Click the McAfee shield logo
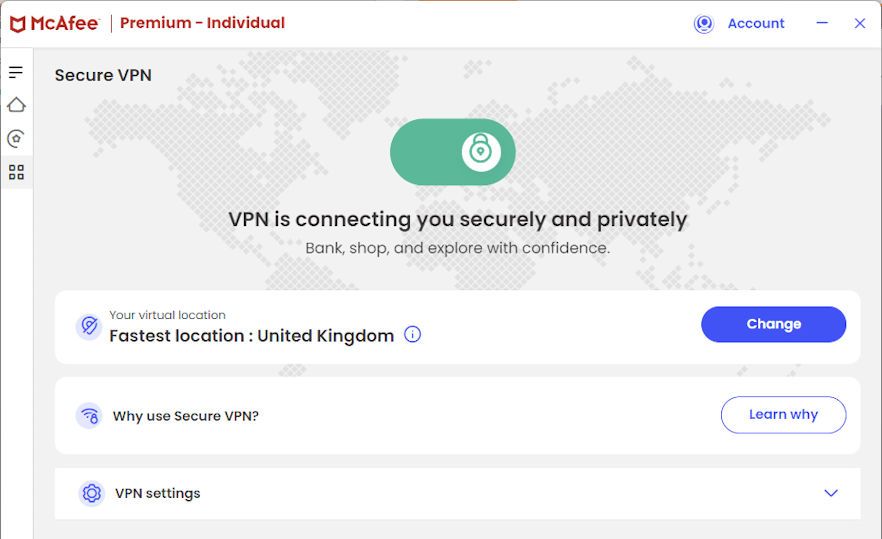 18,24
